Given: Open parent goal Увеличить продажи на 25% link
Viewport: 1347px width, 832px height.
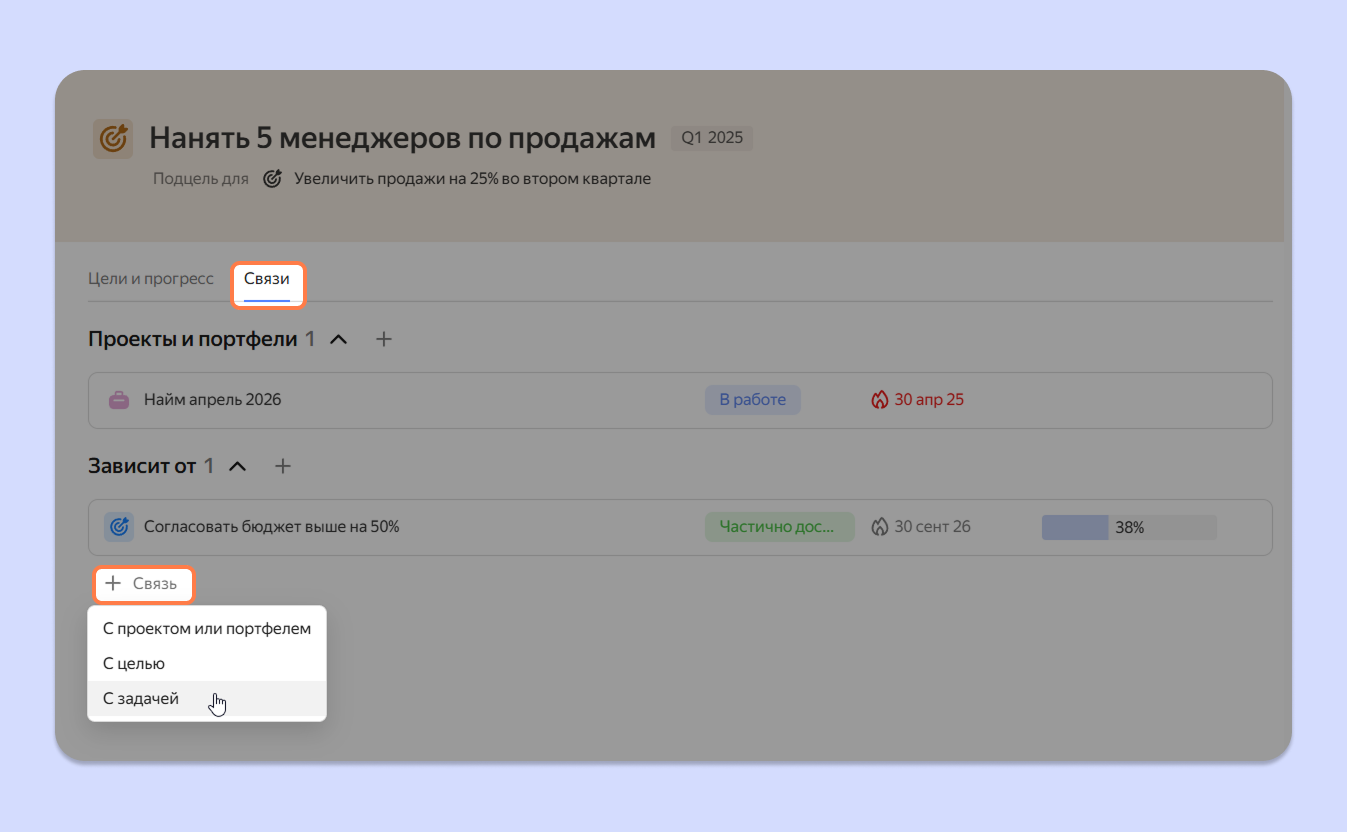Looking at the screenshot, I should pyautogui.click(x=472, y=179).
